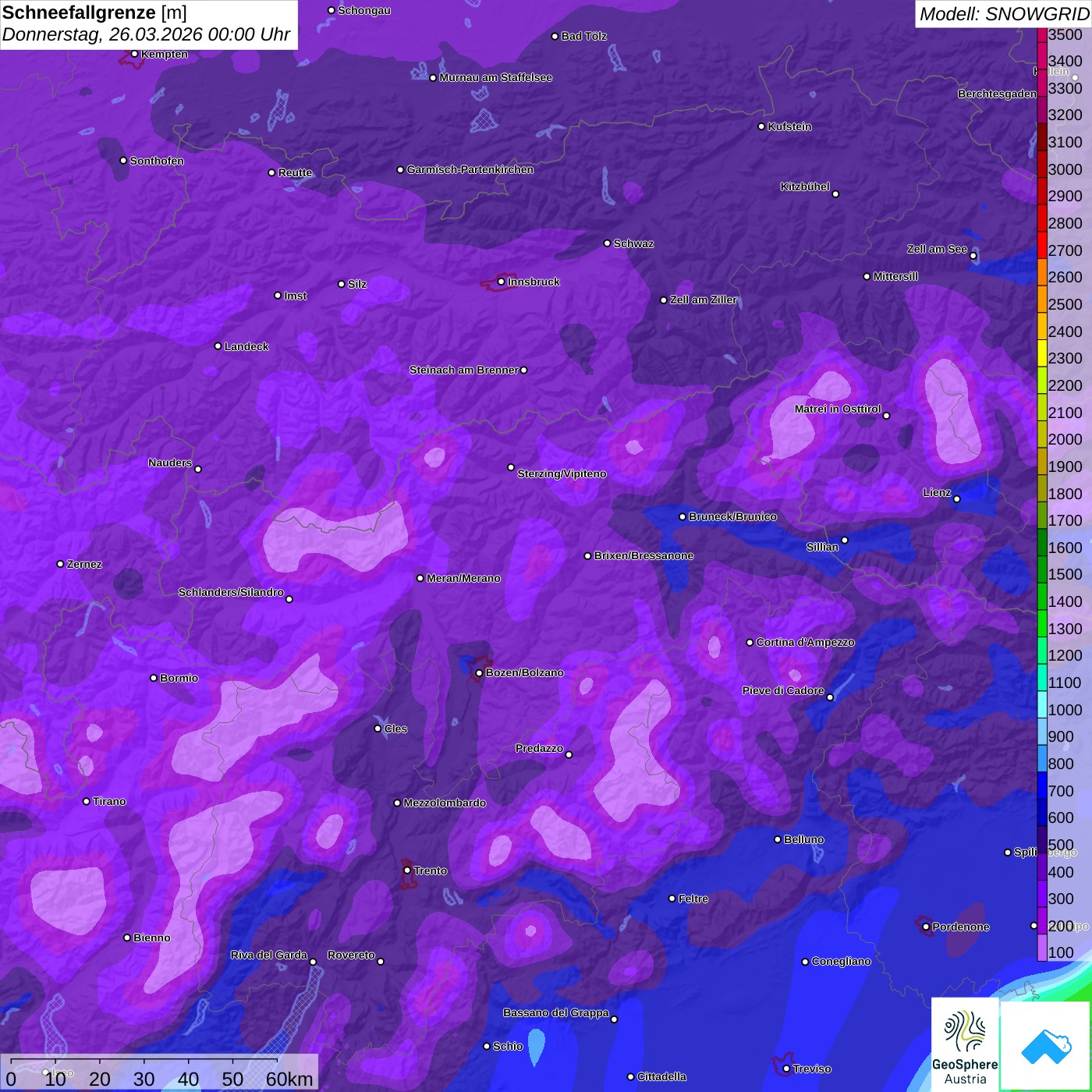
Task: Click the blue 700 legend color swatch
Action: coord(1042,785)
